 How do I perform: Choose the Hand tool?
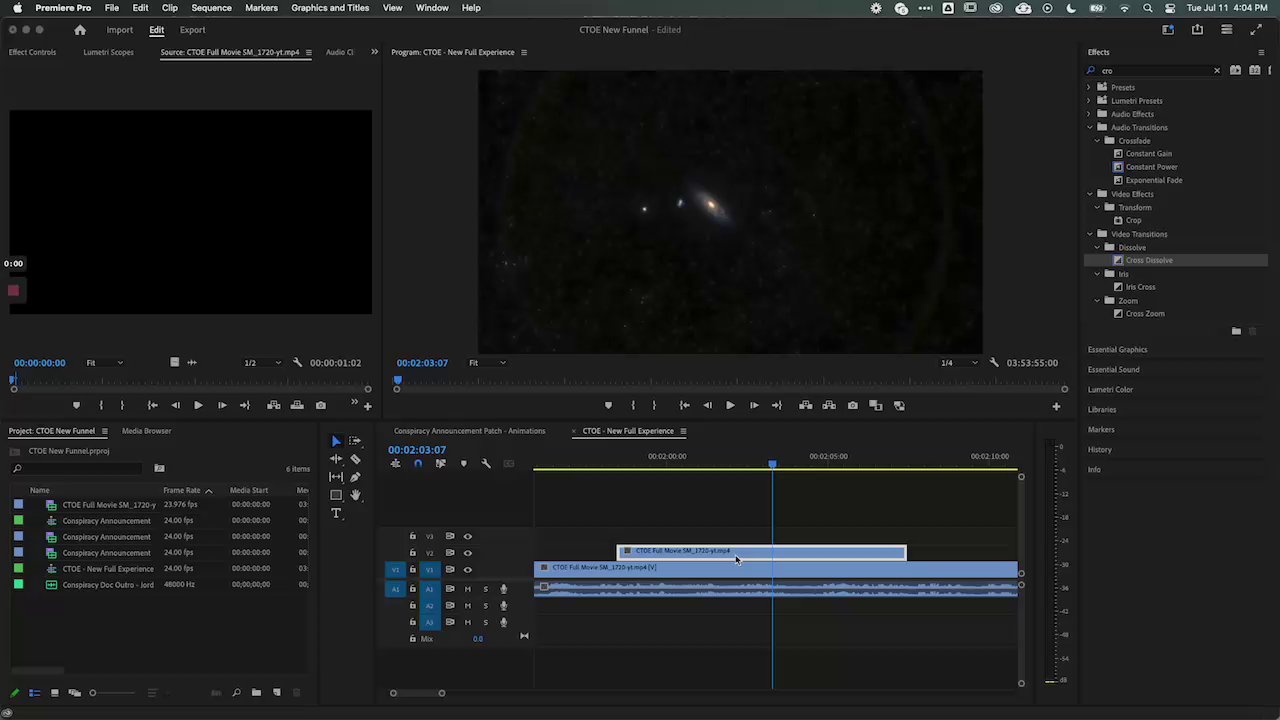(x=355, y=495)
